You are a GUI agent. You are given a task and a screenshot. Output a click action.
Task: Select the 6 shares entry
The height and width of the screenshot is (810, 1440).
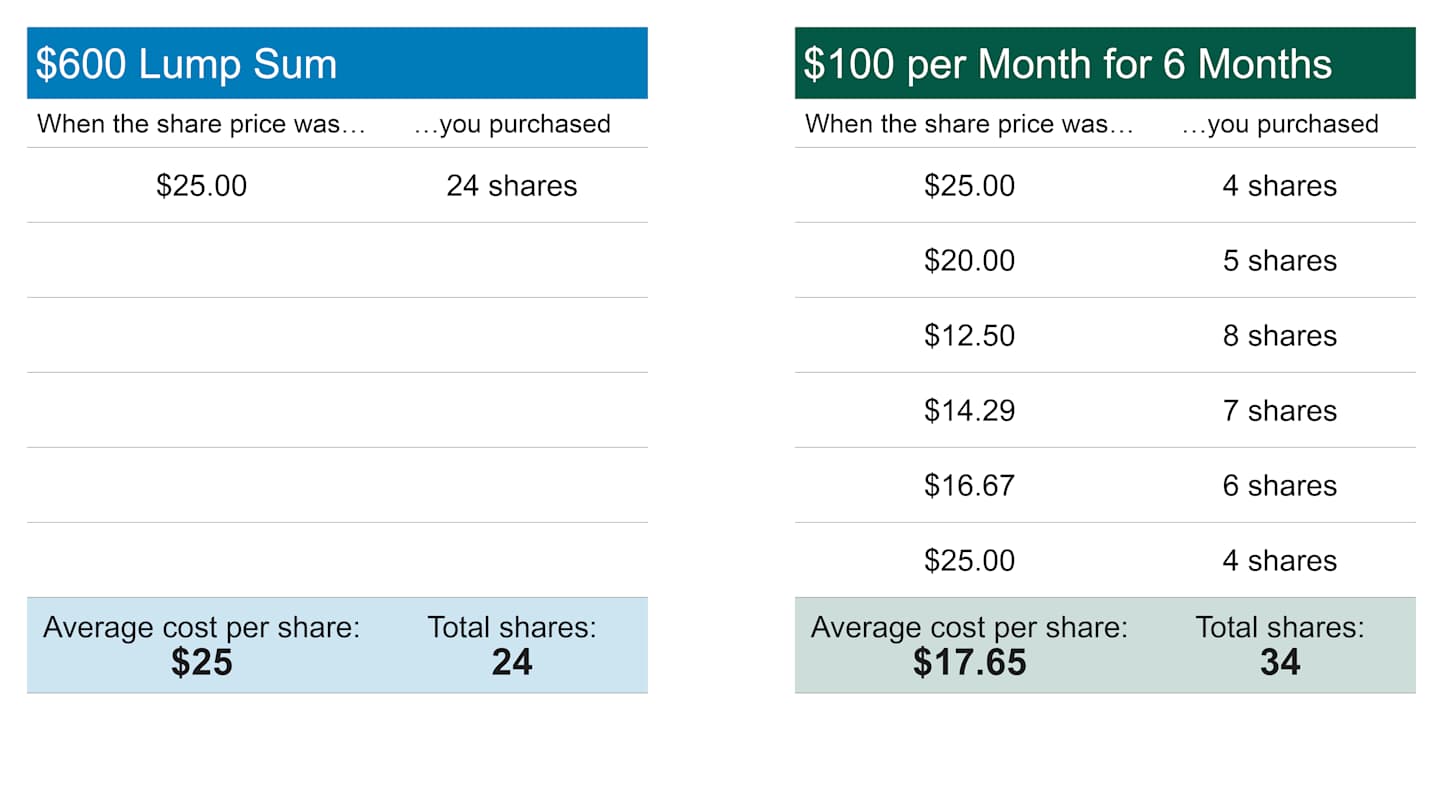point(1279,486)
